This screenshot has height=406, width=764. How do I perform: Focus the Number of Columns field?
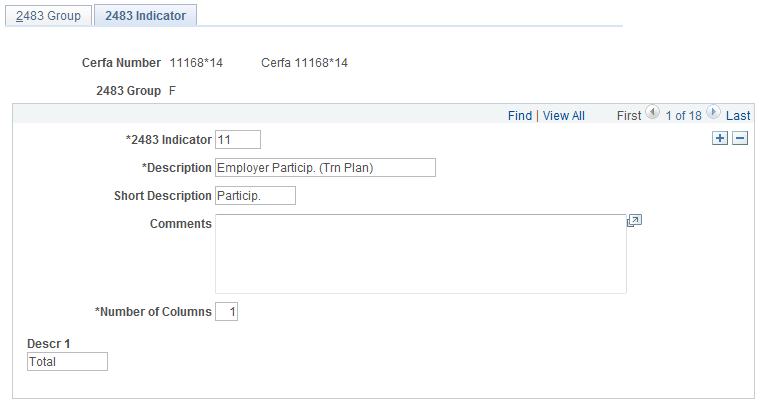(x=227, y=311)
